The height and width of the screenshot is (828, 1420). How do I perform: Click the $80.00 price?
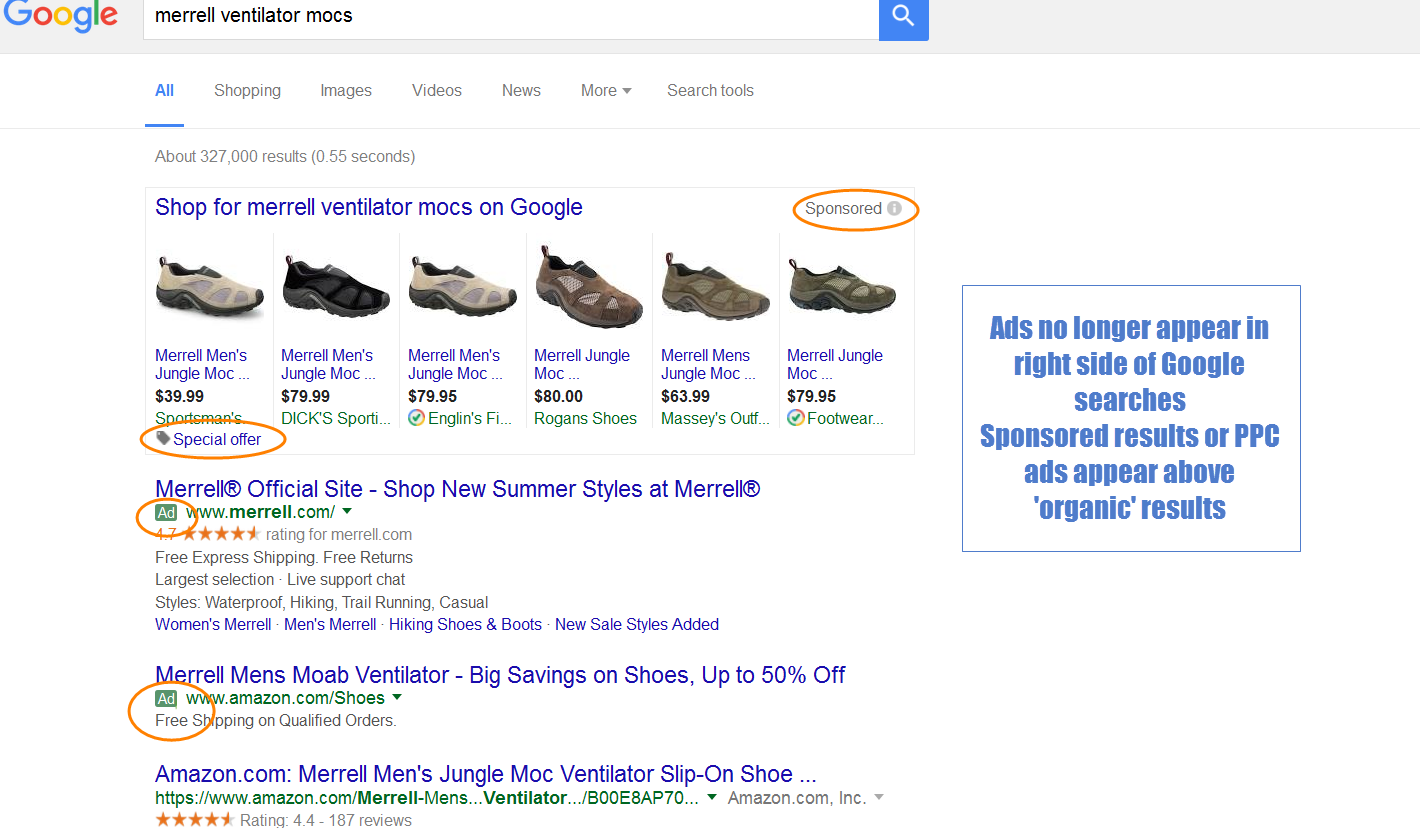coord(558,396)
